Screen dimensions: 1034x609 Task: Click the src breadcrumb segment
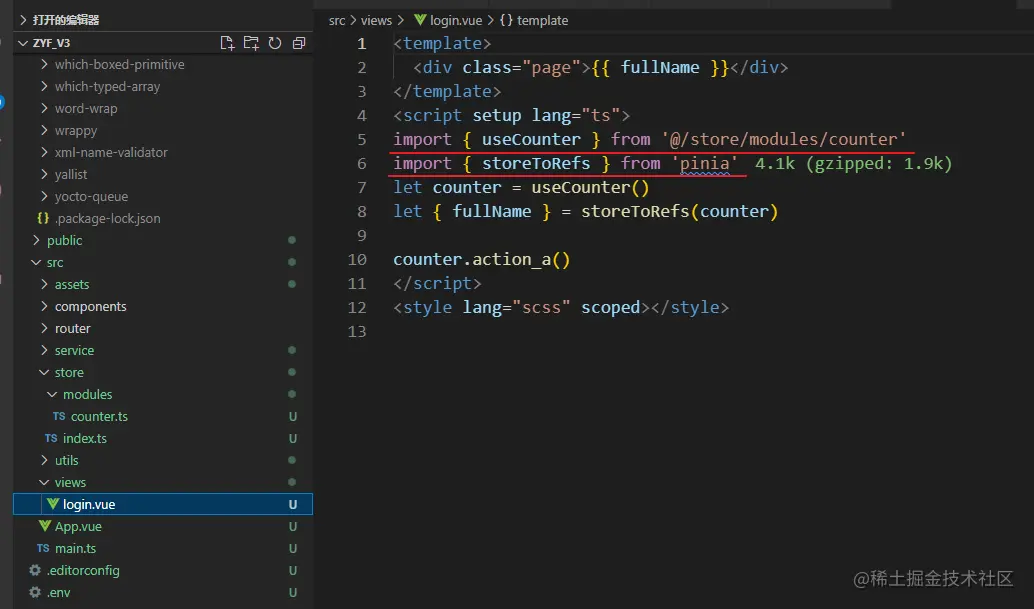coord(337,20)
